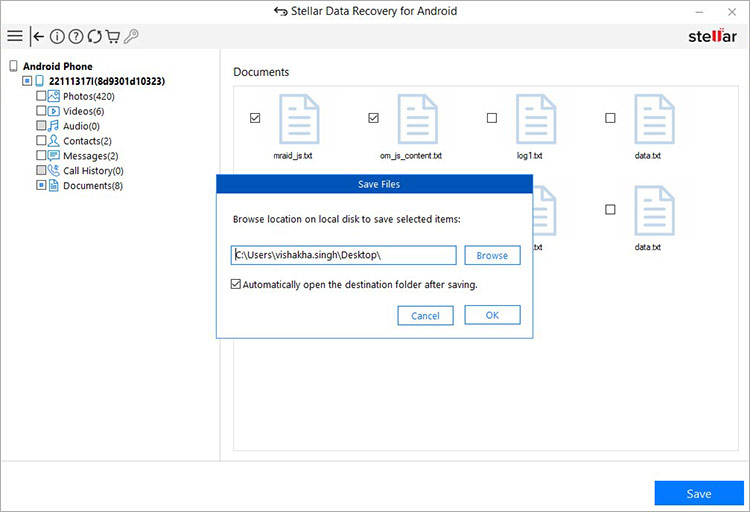750x512 pixels.
Task: Click the Messages chat icon
Action: click(x=54, y=156)
